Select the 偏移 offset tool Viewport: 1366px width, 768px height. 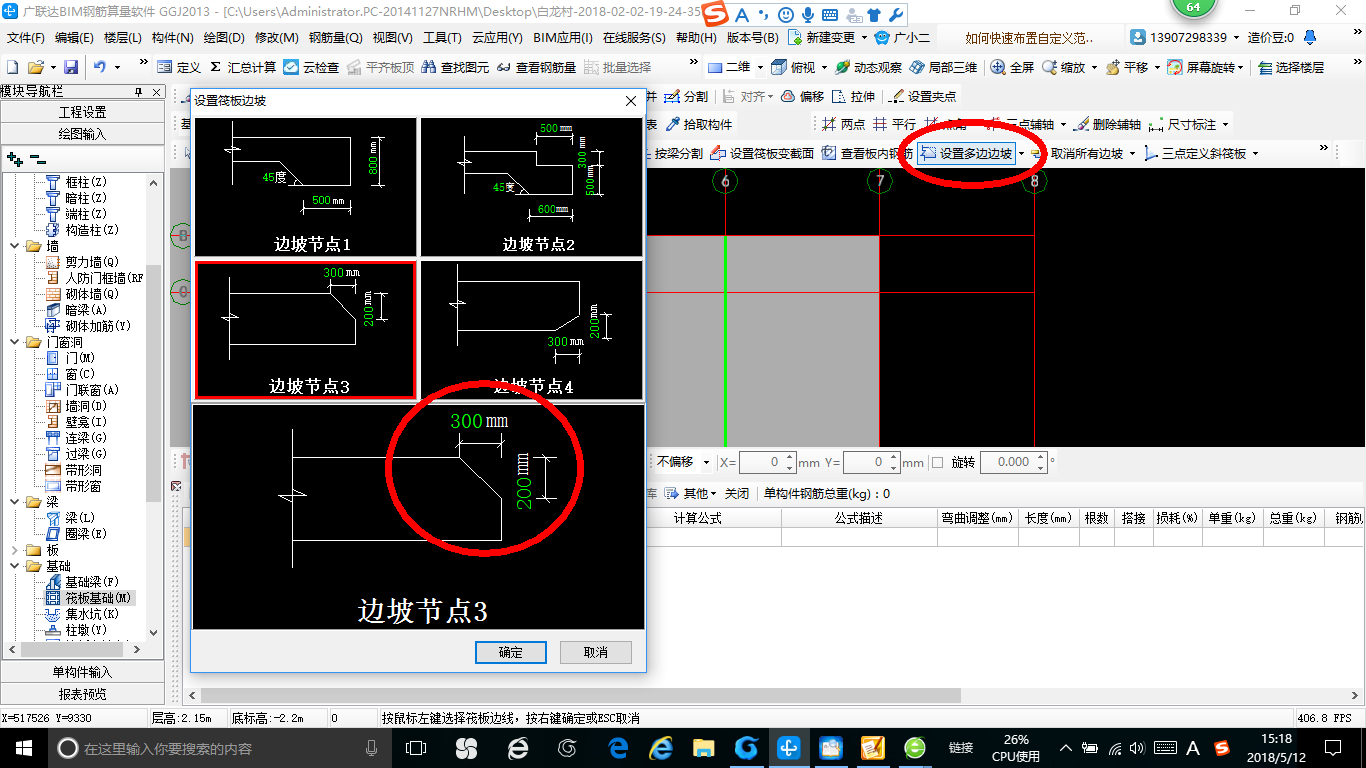(802, 96)
